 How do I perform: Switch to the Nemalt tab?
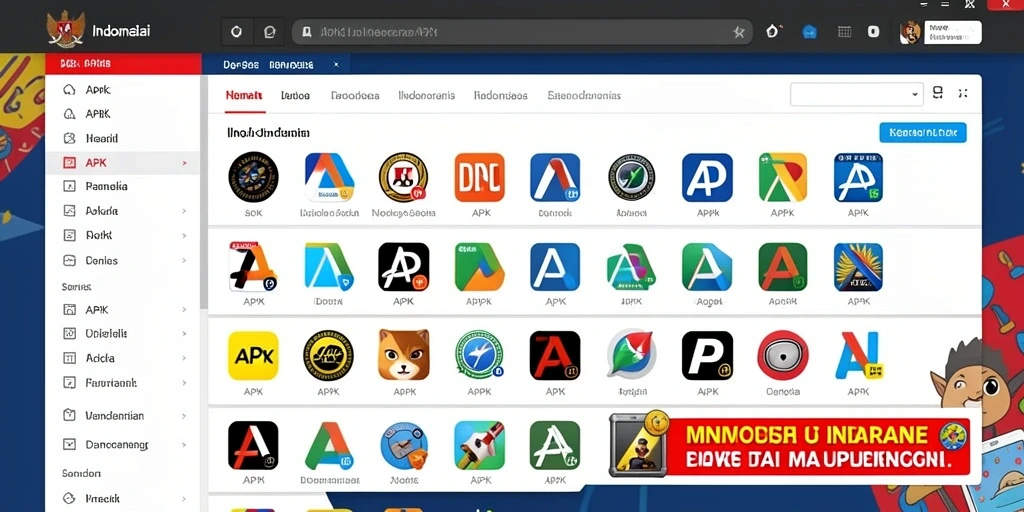[x=244, y=95]
